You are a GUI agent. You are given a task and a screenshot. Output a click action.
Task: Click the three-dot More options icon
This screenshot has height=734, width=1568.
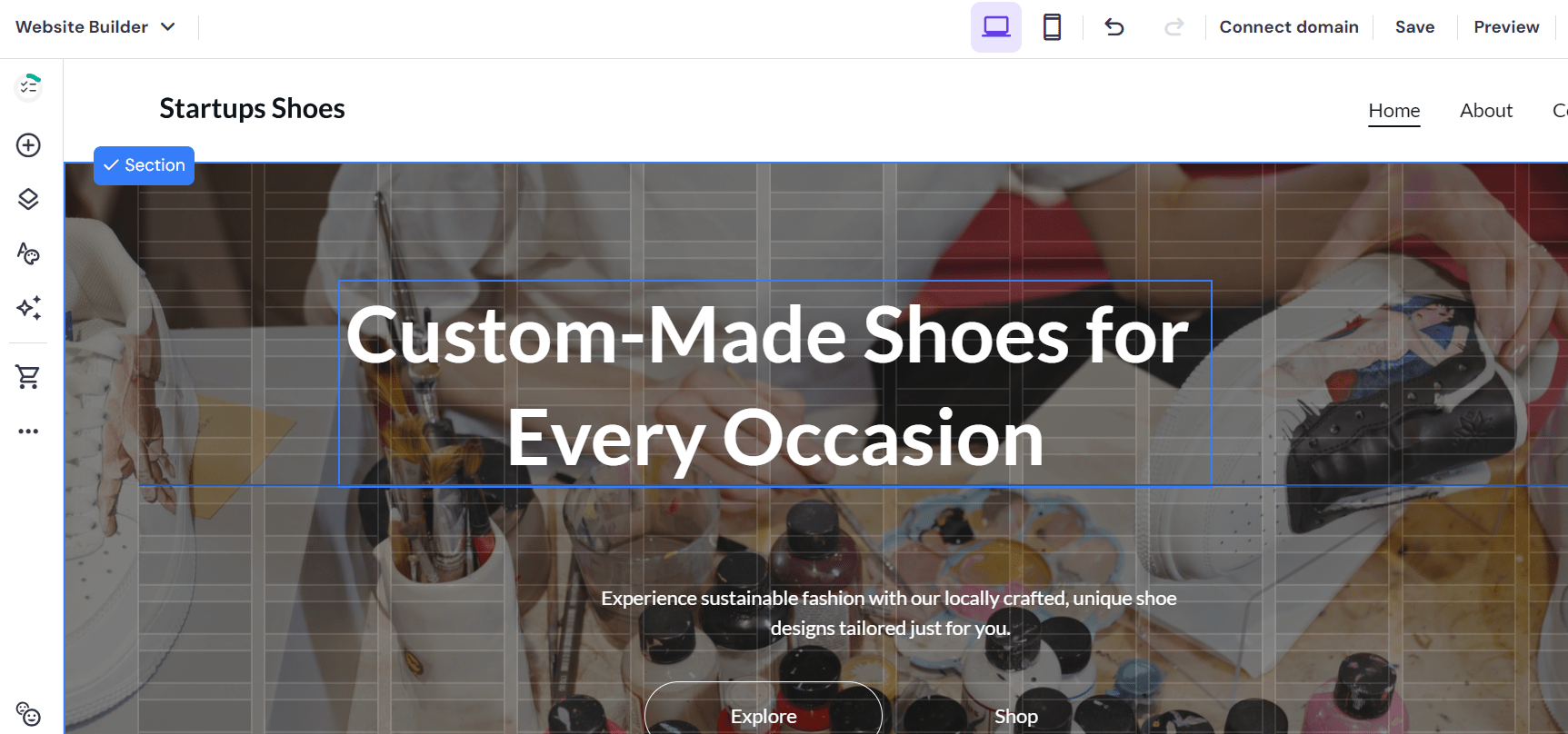point(28,431)
